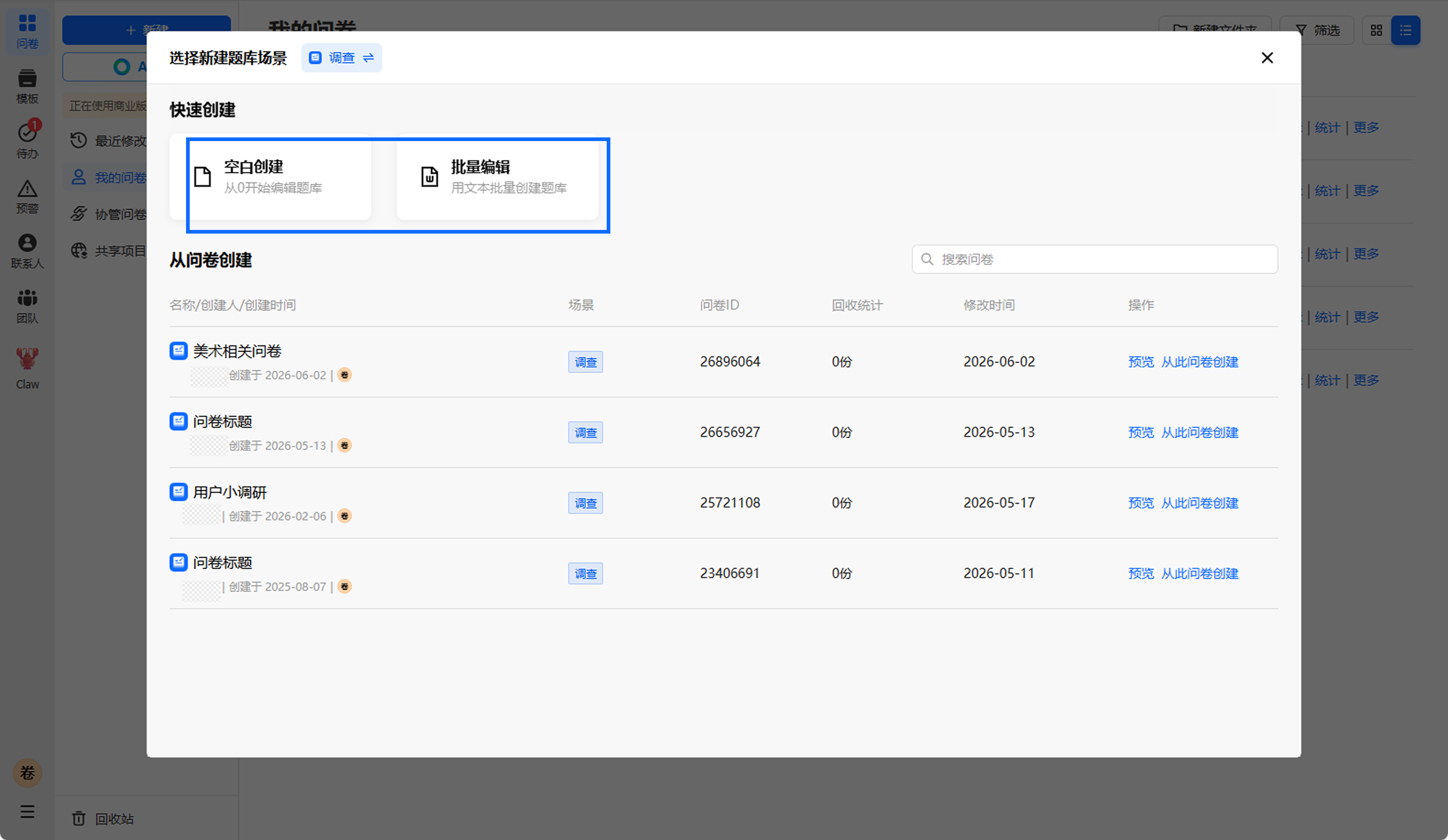Select 我的问卷 in the background navigation
This screenshot has height=840, width=1448.
pyautogui.click(x=108, y=177)
